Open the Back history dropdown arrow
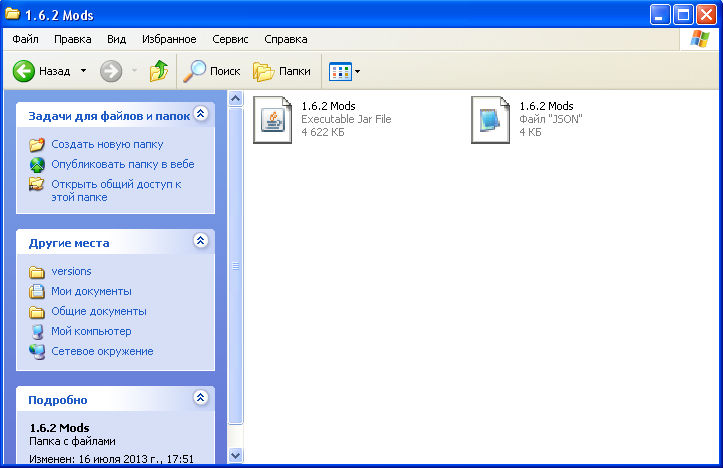 pos(83,71)
